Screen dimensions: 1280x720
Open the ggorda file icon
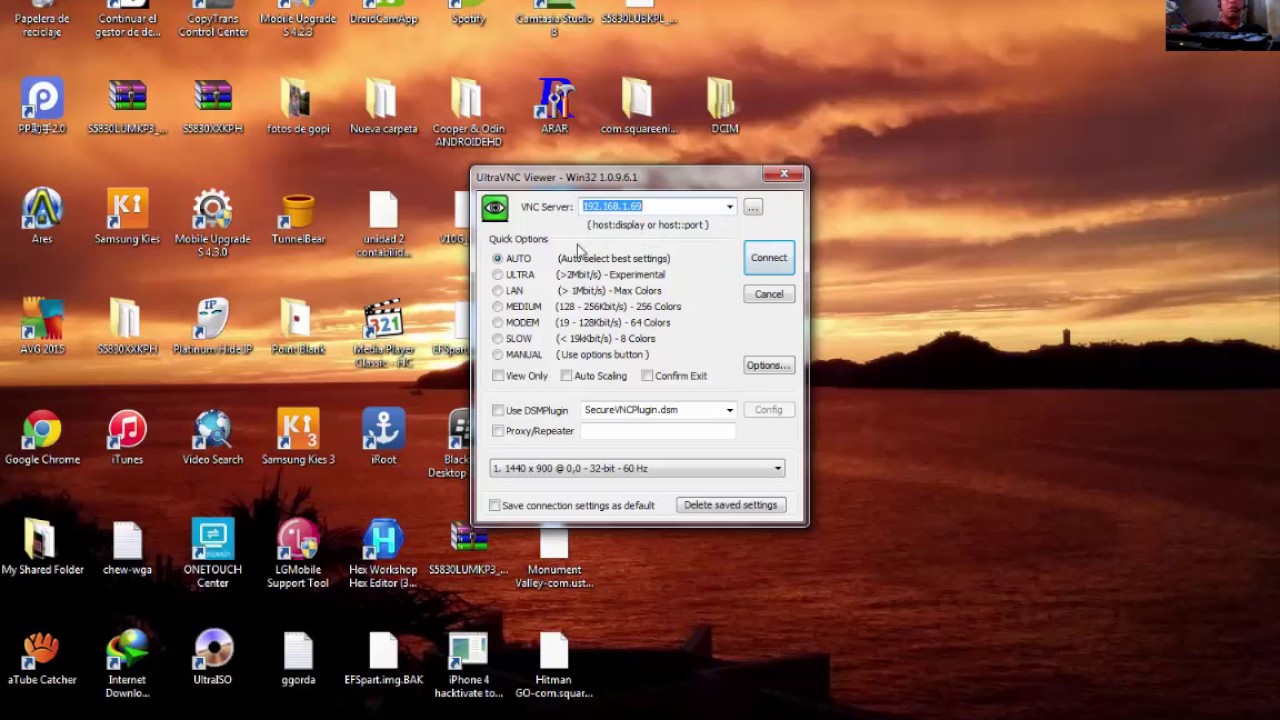(298, 656)
